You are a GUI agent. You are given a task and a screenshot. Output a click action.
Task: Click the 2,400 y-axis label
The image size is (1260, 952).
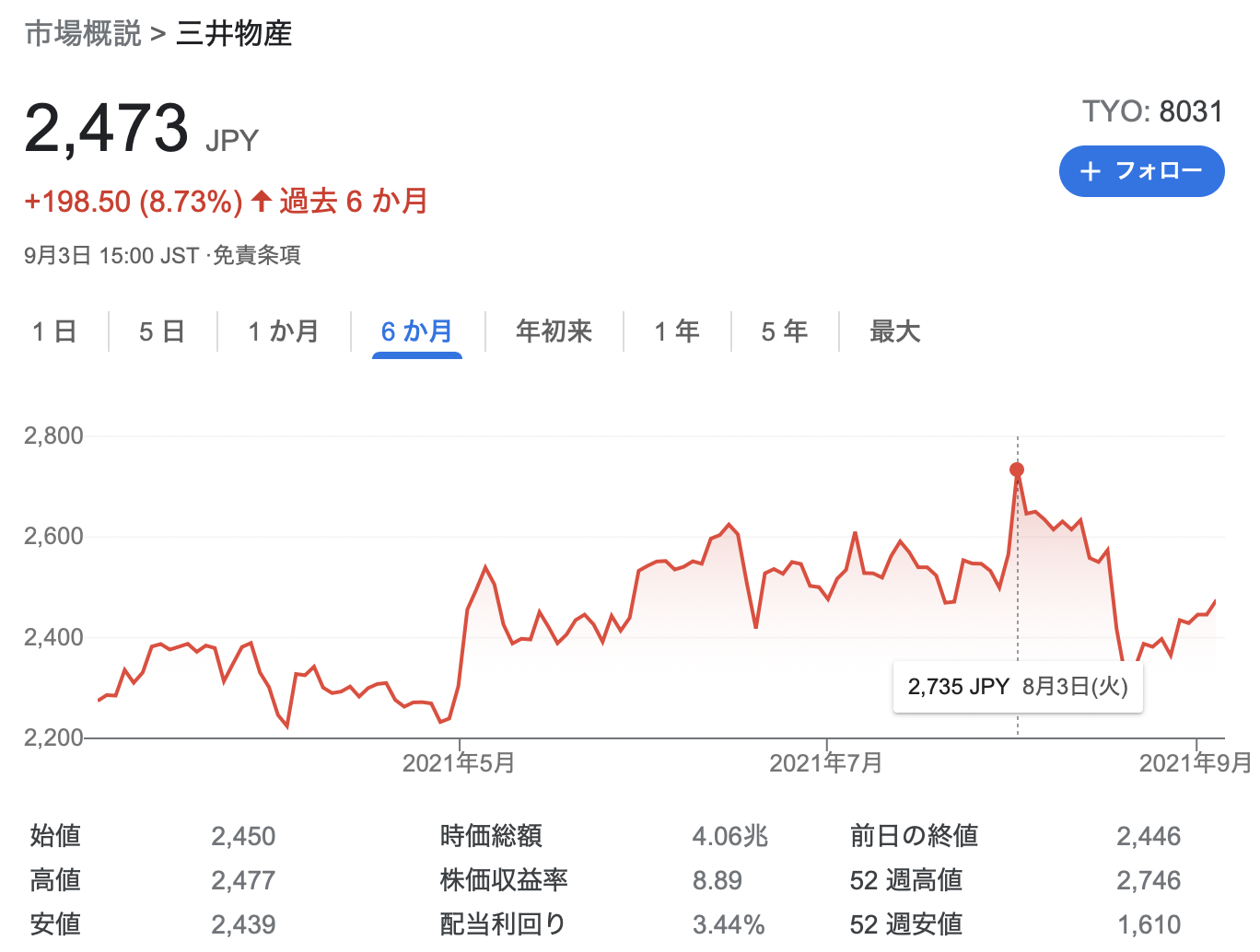[53, 637]
